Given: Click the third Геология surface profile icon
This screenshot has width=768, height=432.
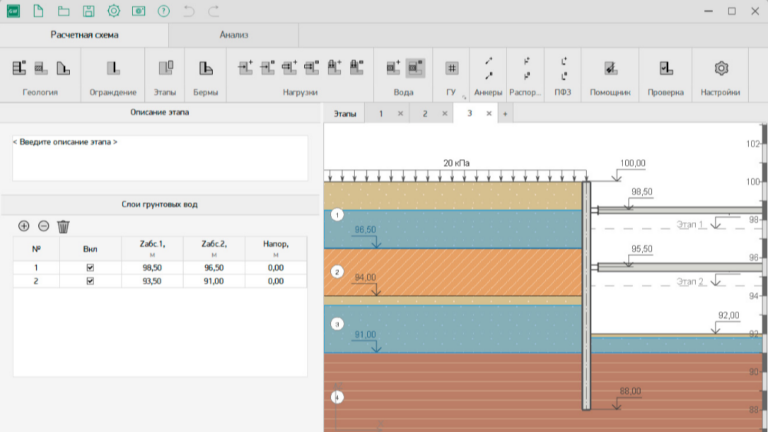Looking at the screenshot, I should coord(63,68).
